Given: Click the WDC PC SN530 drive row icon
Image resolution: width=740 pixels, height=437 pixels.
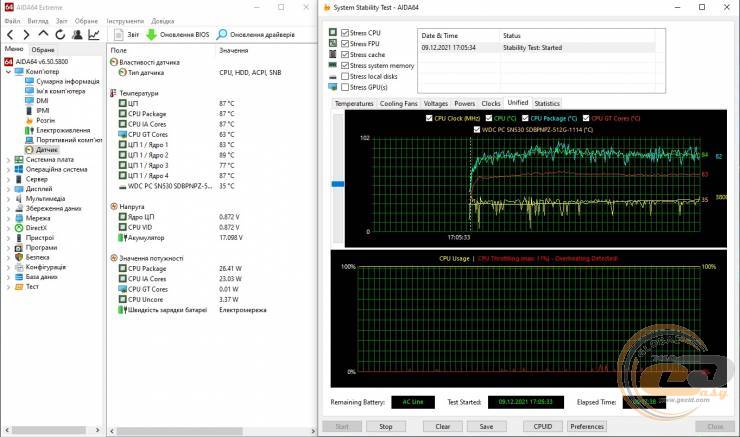Looking at the screenshot, I should point(123,186).
